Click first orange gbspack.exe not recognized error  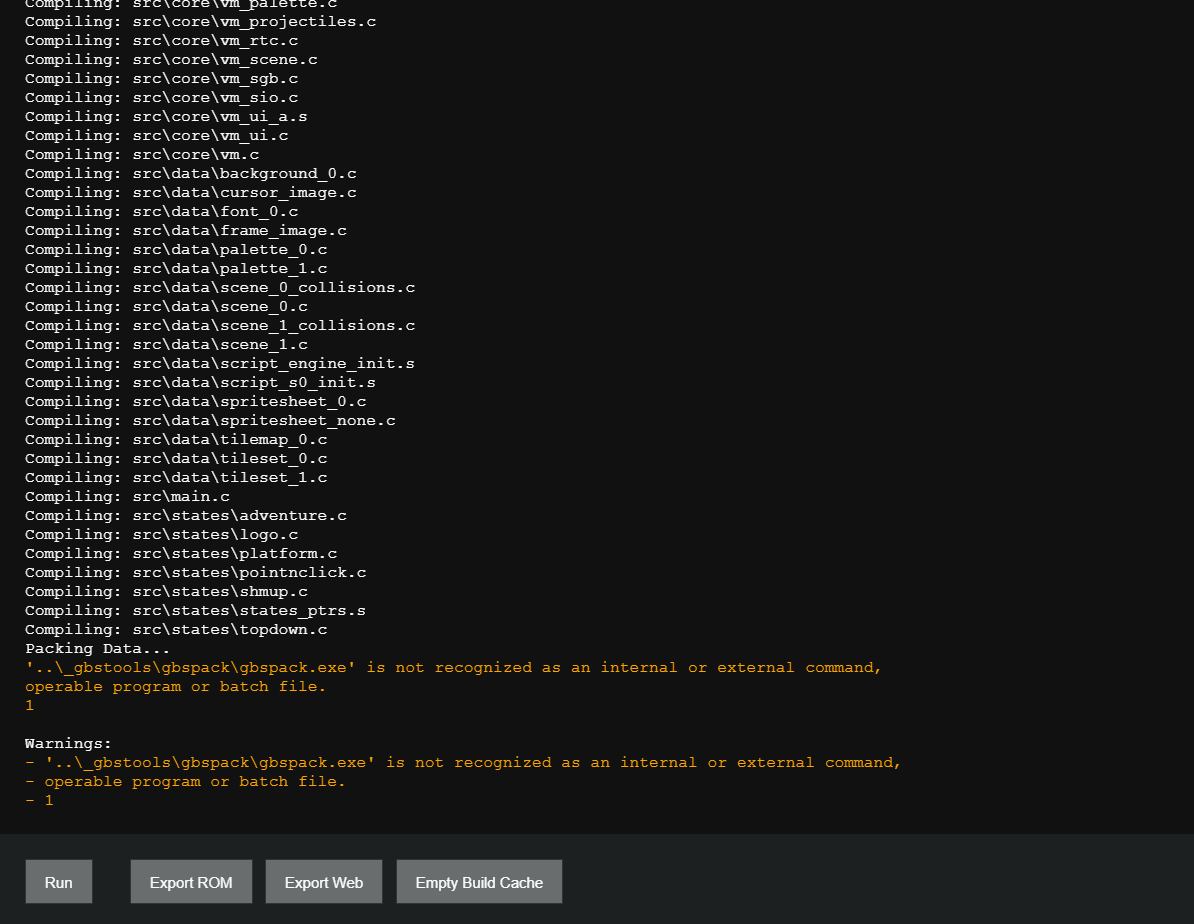click(453, 668)
